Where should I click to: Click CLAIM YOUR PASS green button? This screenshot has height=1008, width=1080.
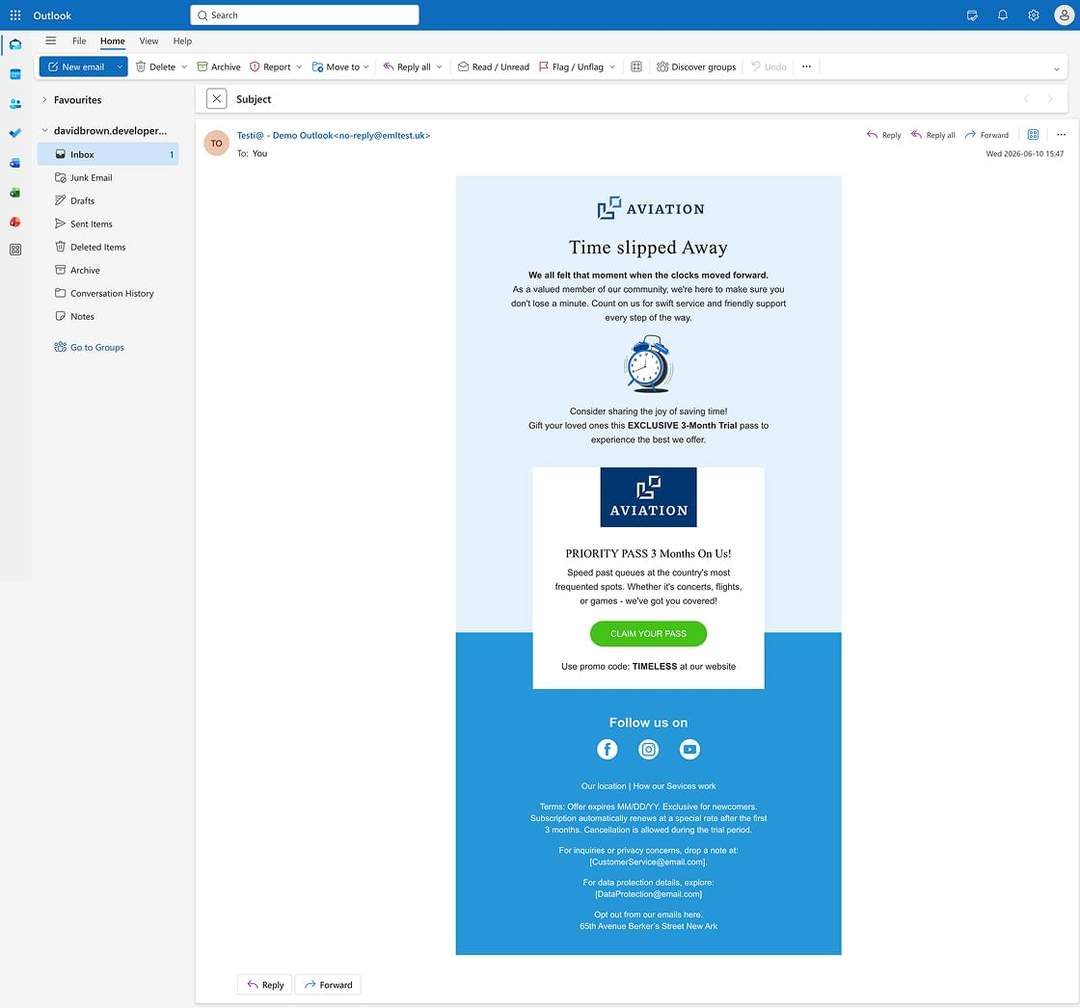click(x=648, y=634)
